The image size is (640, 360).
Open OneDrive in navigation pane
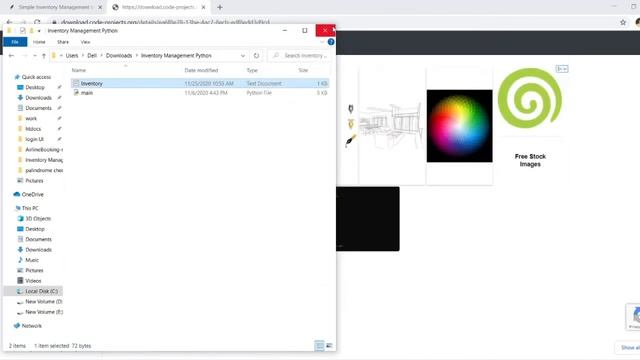(32, 195)
